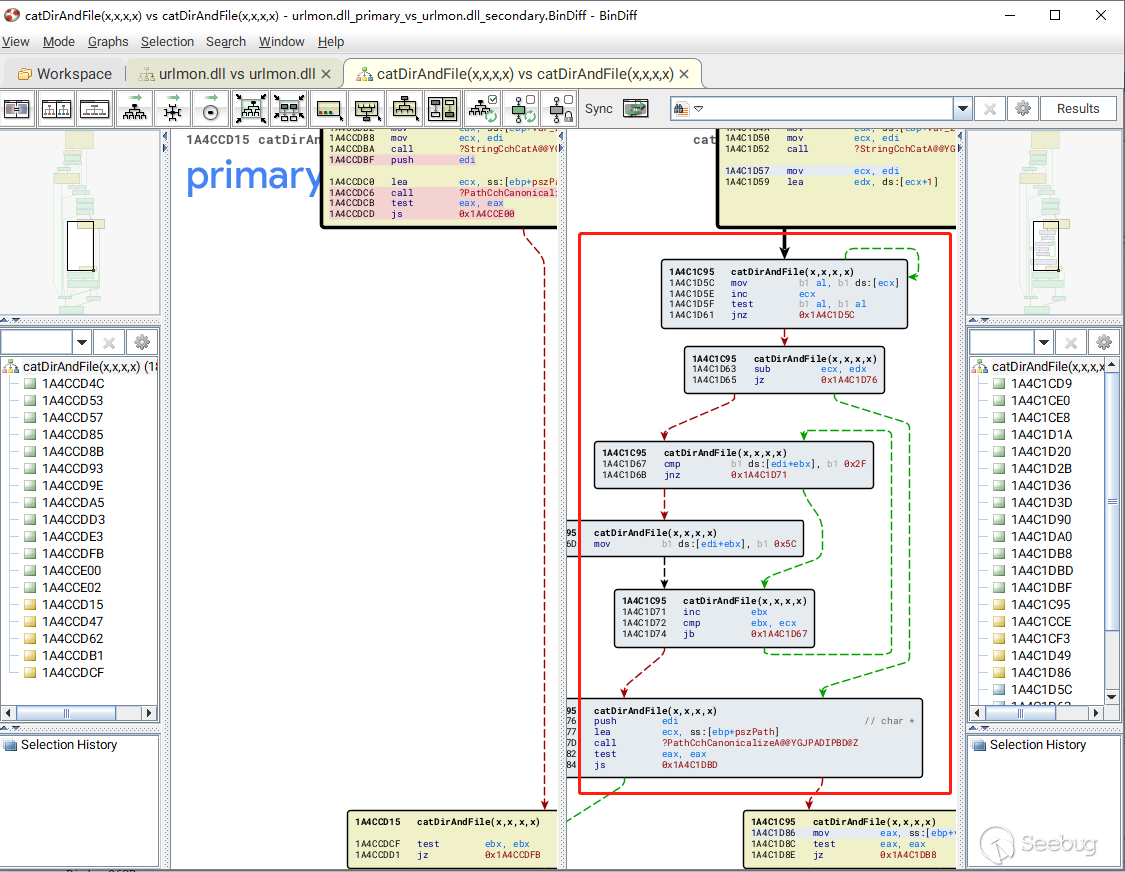
Task: Click the Results button
Action: tap(1077, 109)
